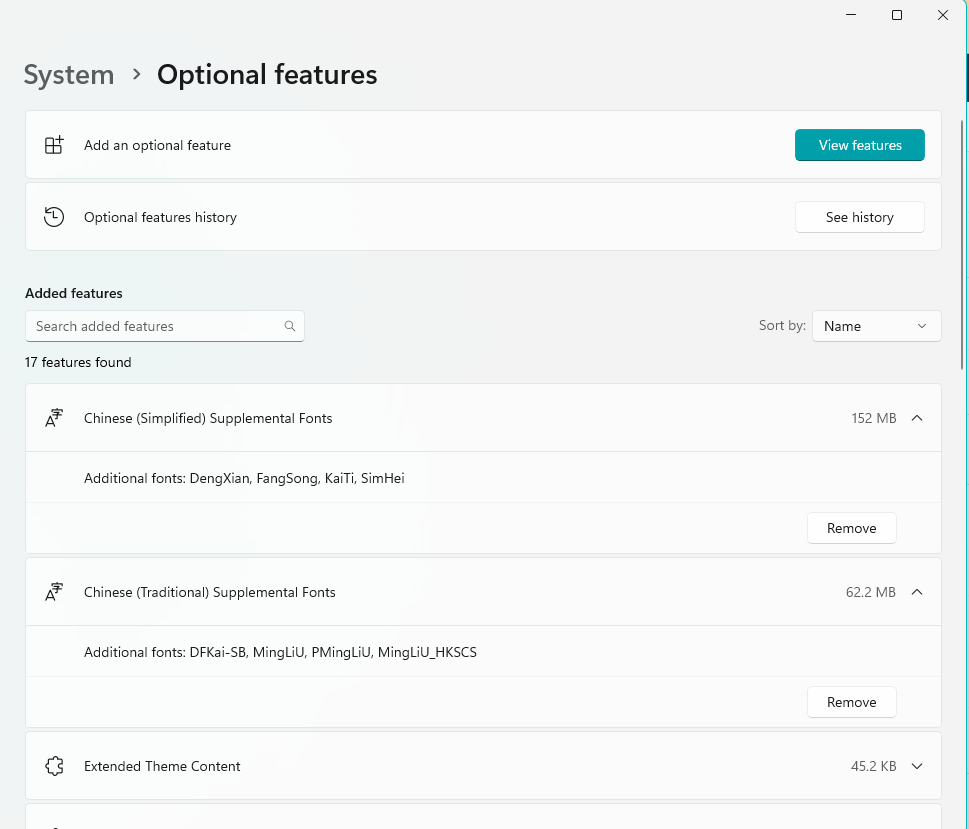
Task: Minimize the Settings window
Action: point(851,15)
